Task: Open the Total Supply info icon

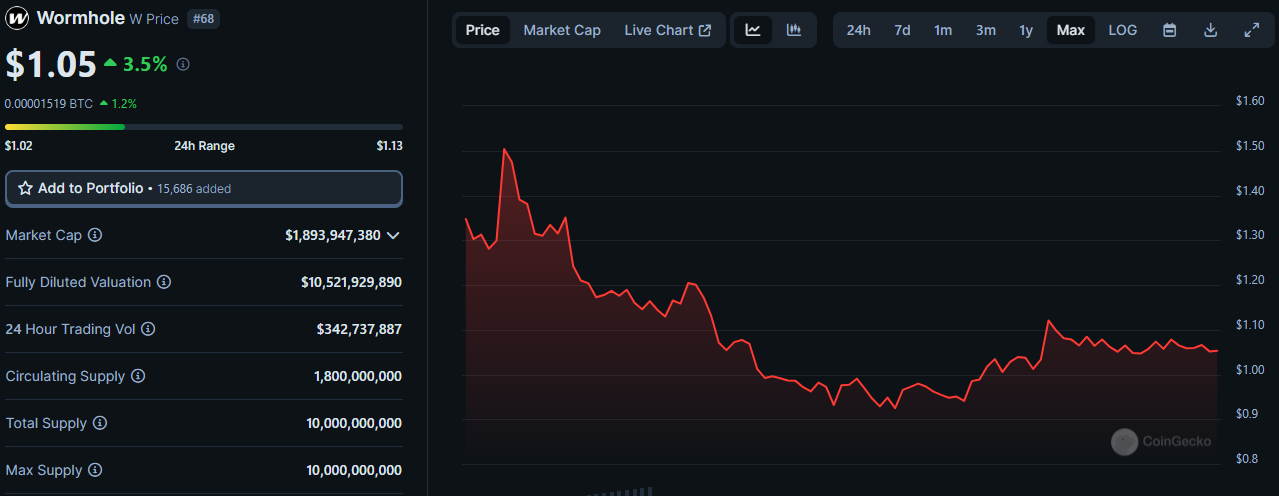Action: tap(100, 423)
